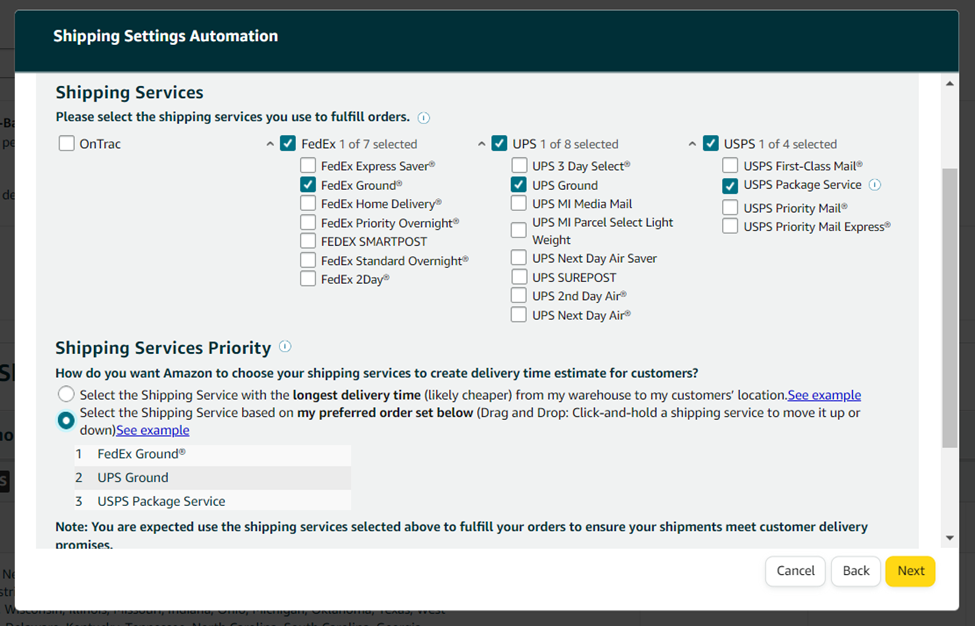Tick the USPS Priority Mail checkbox
Viewport: 975px width, 626px height.
pyautogui.click(x=731, y=208)
